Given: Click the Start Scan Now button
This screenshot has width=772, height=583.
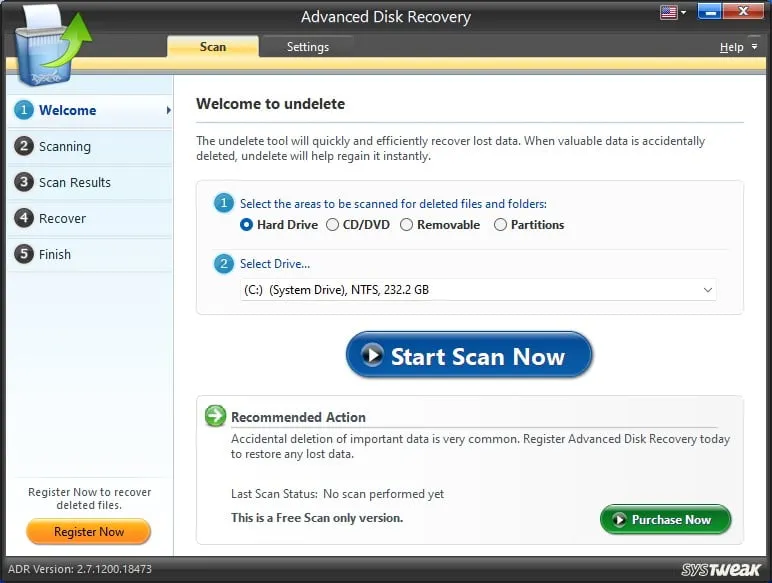Looking at the screenshot, I should coord(469,355).
